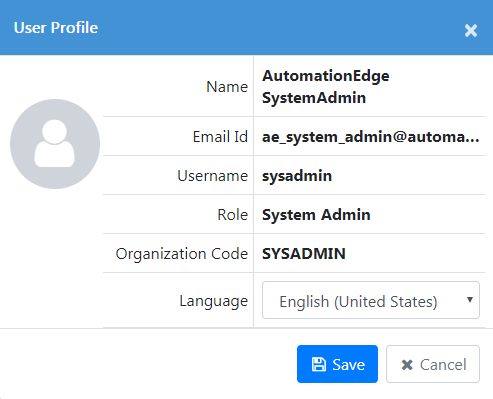Click the floppy disk icon on Save

319,364
